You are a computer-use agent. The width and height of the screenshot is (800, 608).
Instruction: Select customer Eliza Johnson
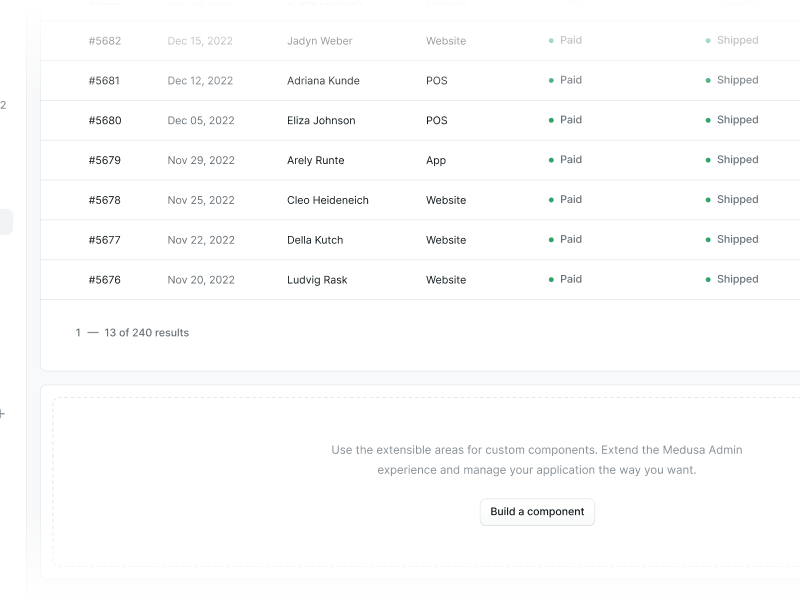click(x=321, y=120)
